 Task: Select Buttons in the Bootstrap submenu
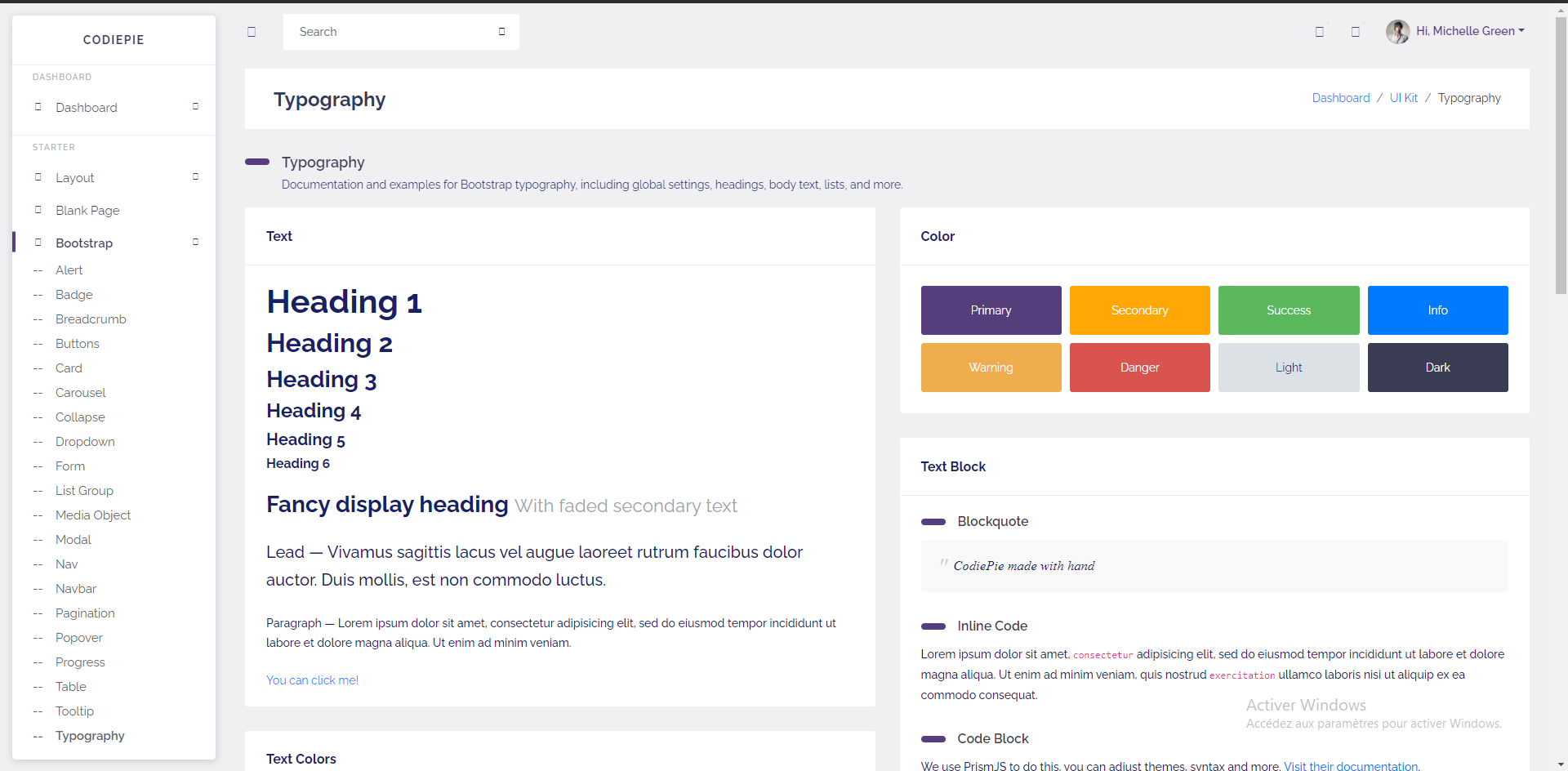click(78, 344)
